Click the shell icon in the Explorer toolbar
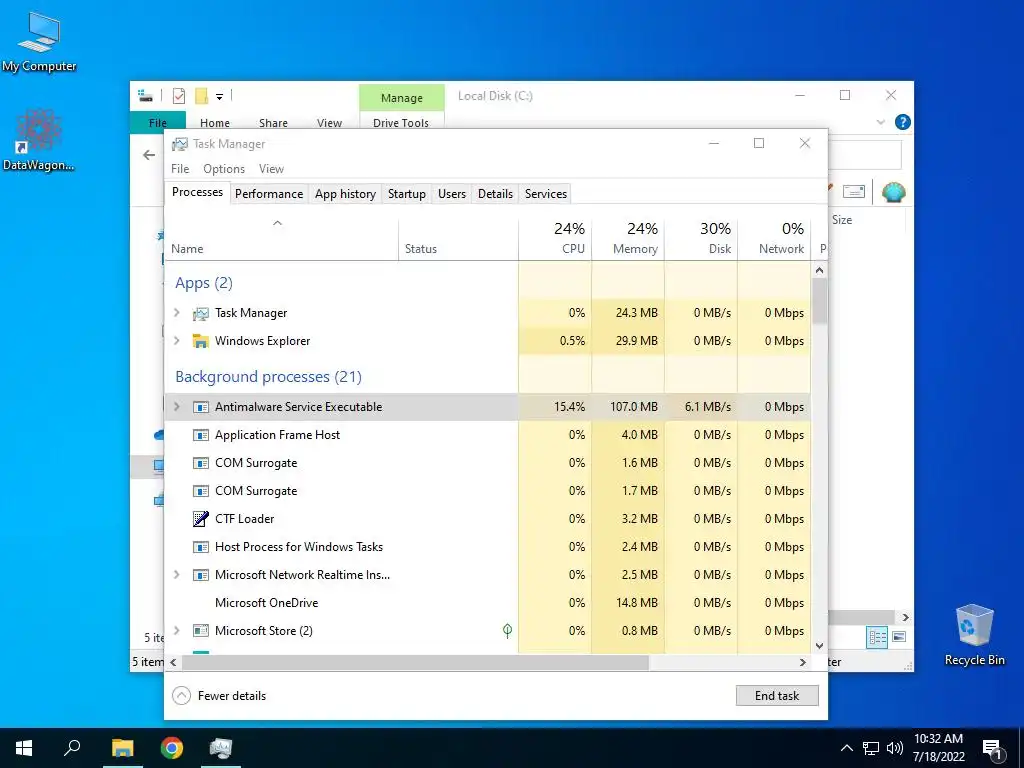The height and width of the screenshot is (768, 1024). pyautogui.click(x=893, y=192)
